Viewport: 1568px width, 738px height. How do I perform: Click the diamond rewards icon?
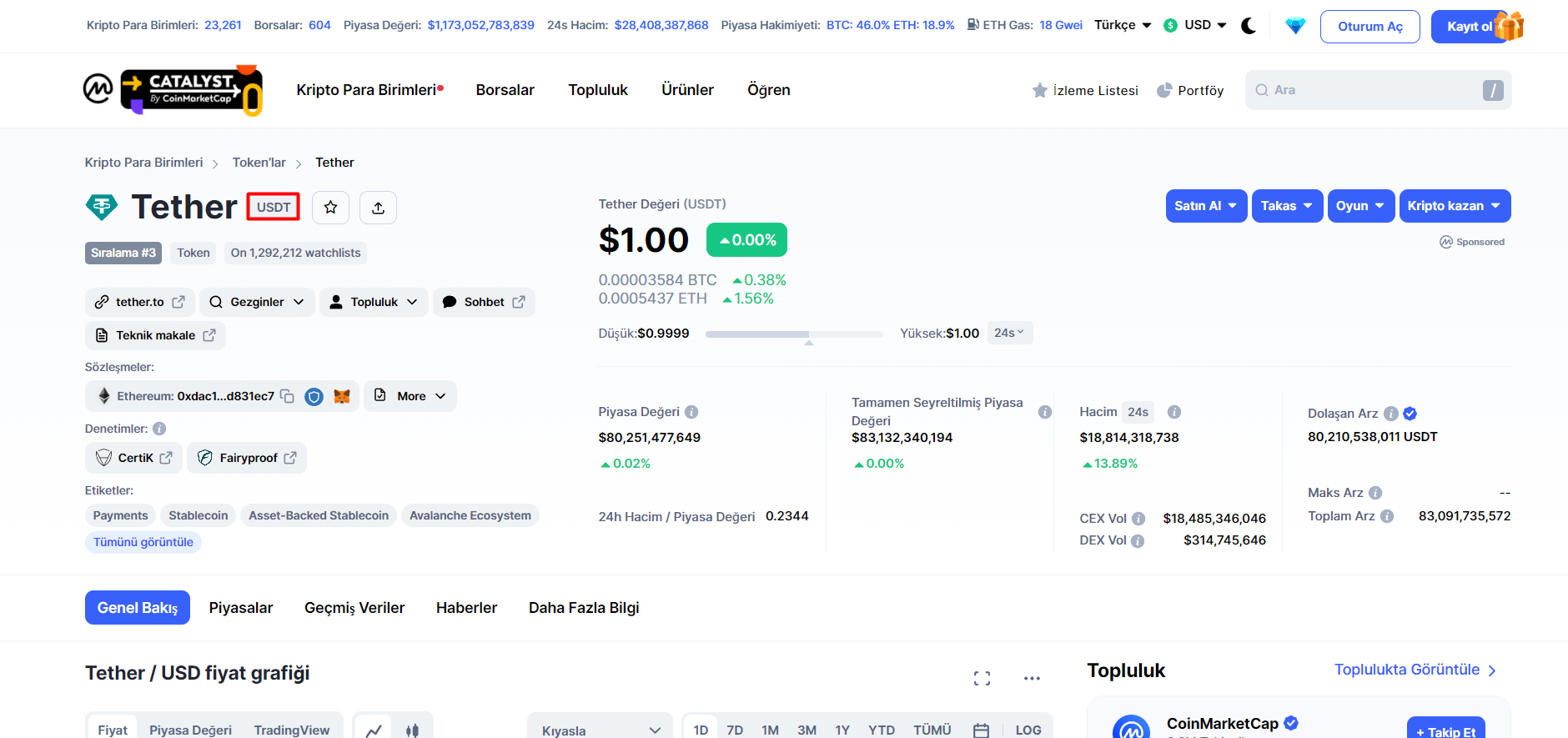(1295, 26)
